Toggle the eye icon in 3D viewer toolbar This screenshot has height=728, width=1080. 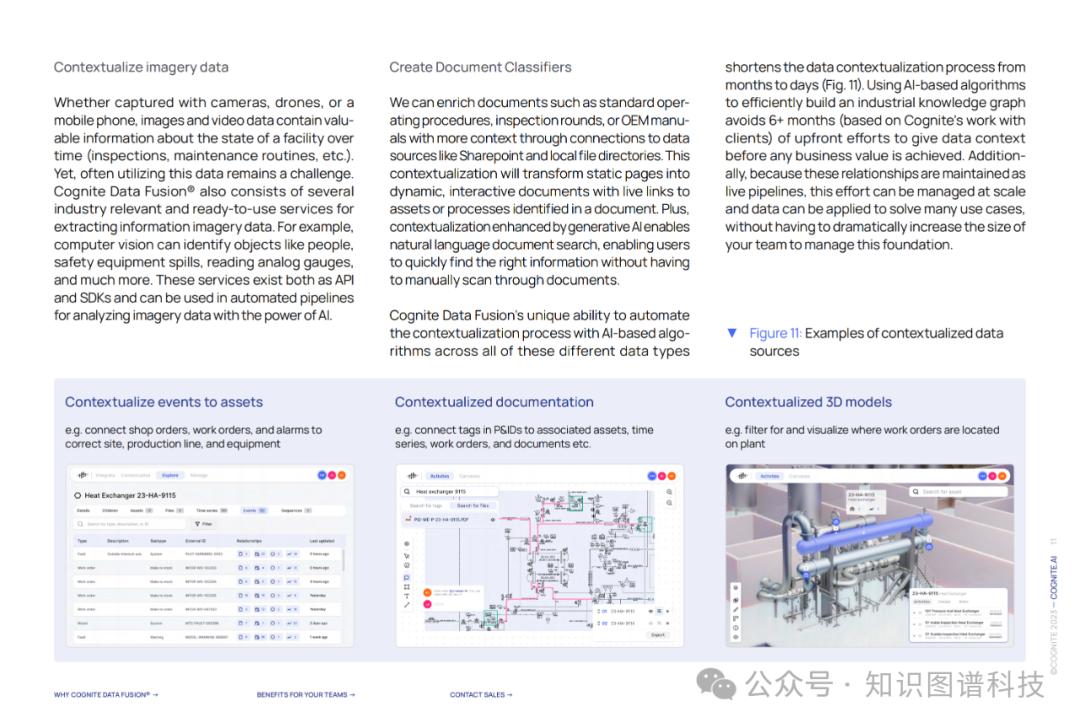(x=736, y=637)
